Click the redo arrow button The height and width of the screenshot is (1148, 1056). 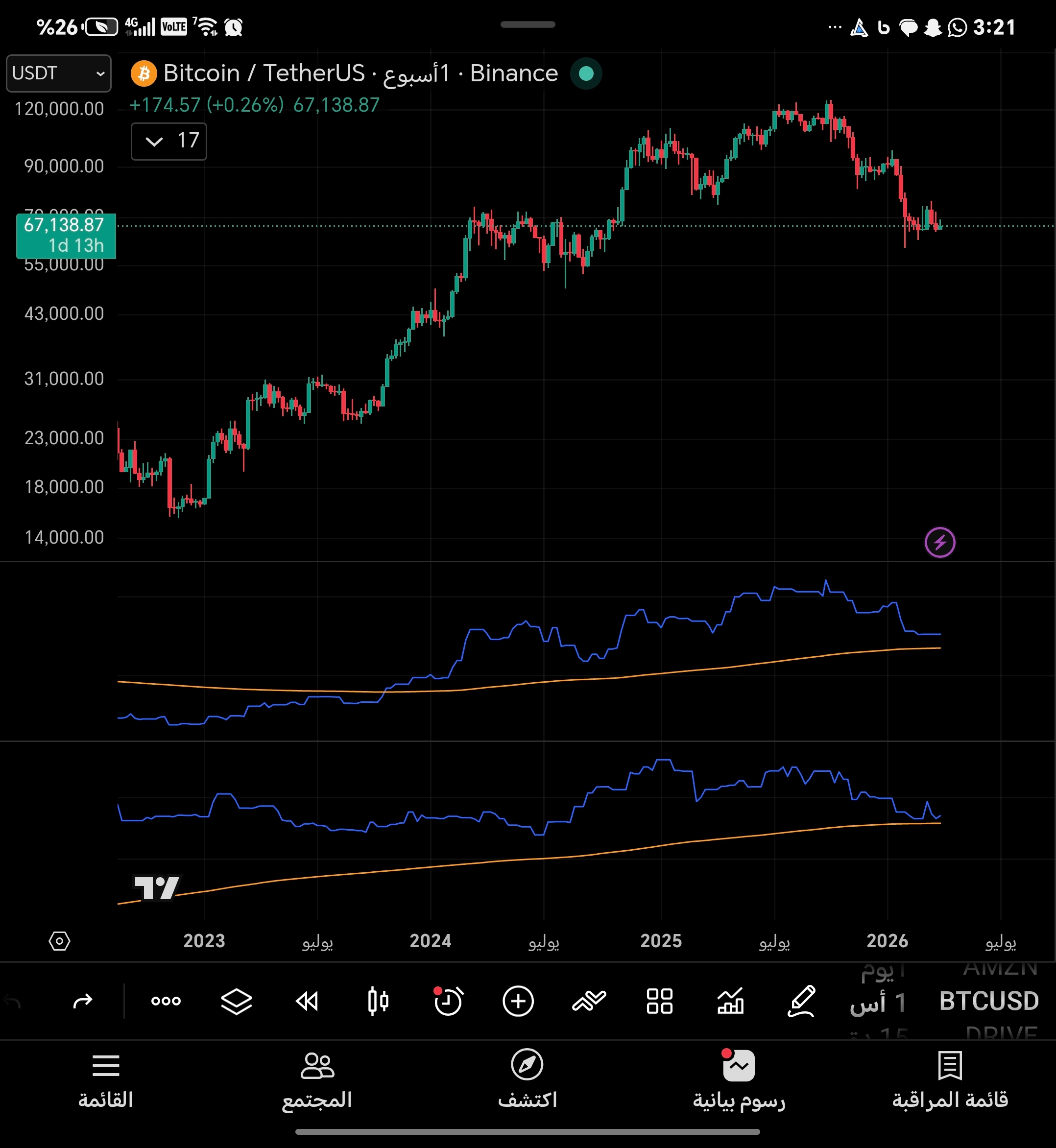(83, 1001)
